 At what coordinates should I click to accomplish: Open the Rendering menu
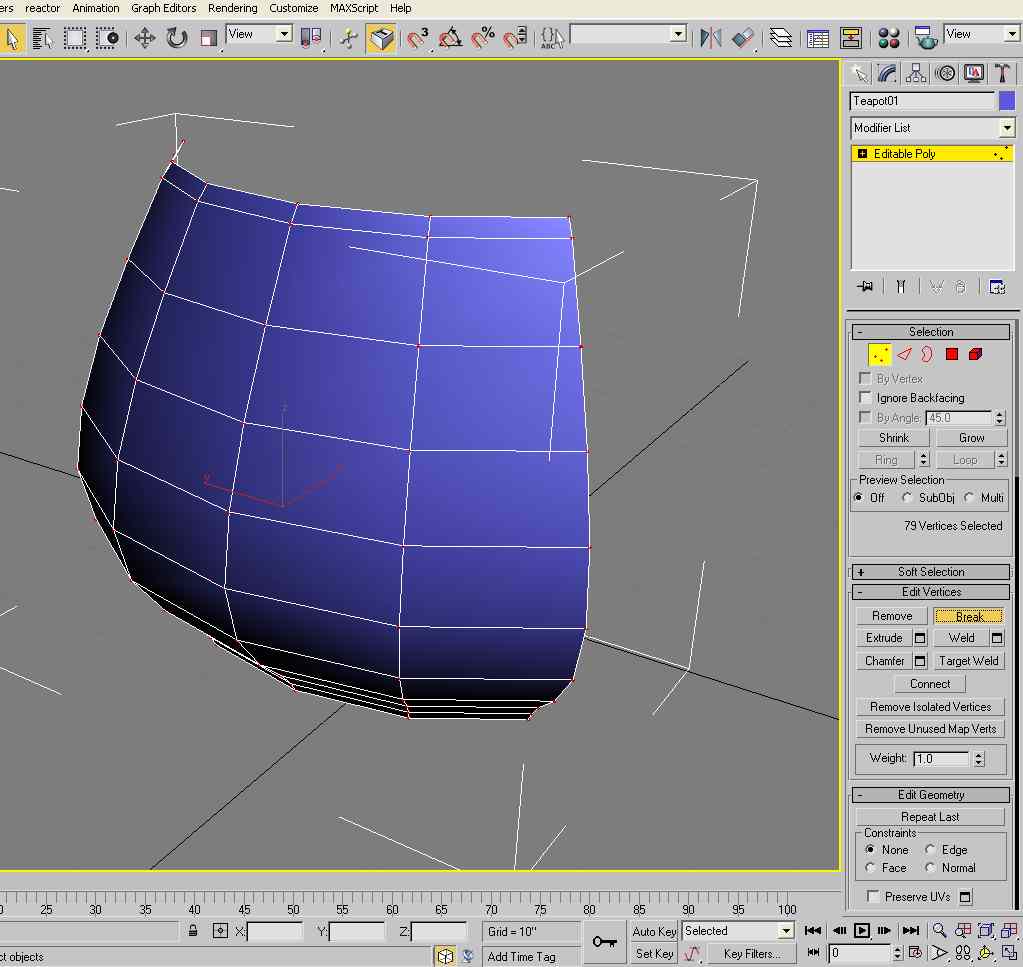232,8
